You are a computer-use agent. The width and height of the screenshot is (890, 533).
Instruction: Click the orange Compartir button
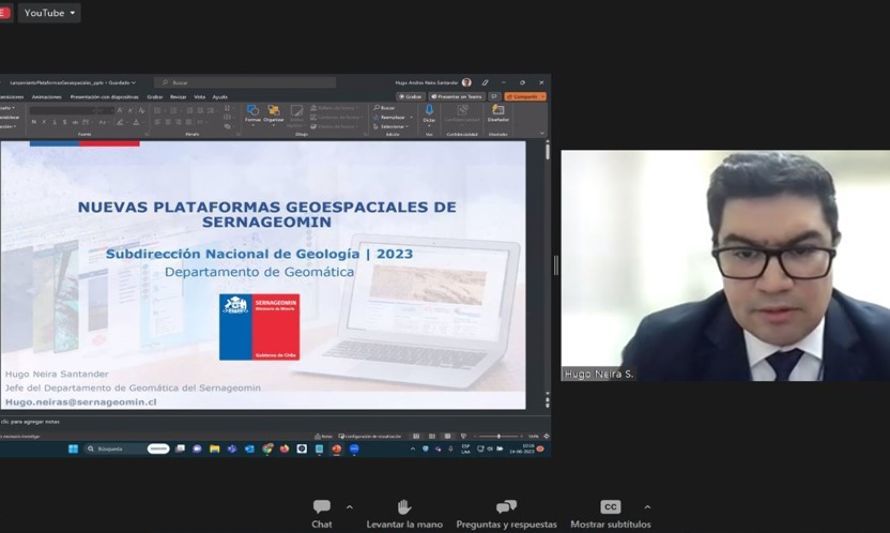tap(526, 96)
